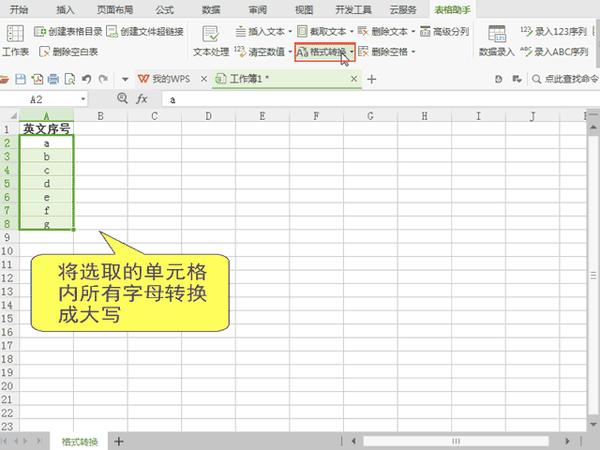Click the 高级分列 icon
Viewport: 600px width, 450px height.
coord(425,31)
